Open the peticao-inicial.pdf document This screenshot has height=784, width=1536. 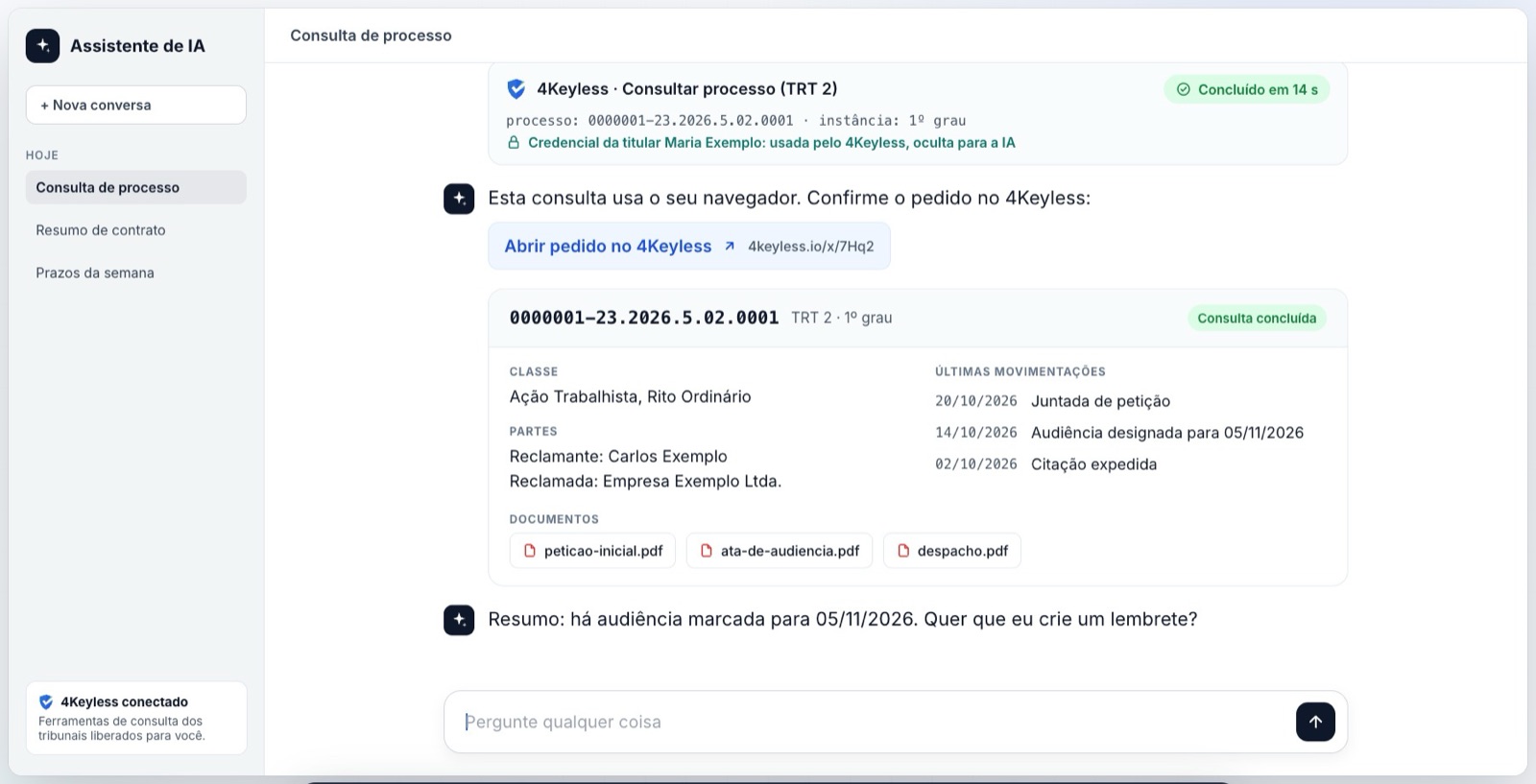(592, 551)
